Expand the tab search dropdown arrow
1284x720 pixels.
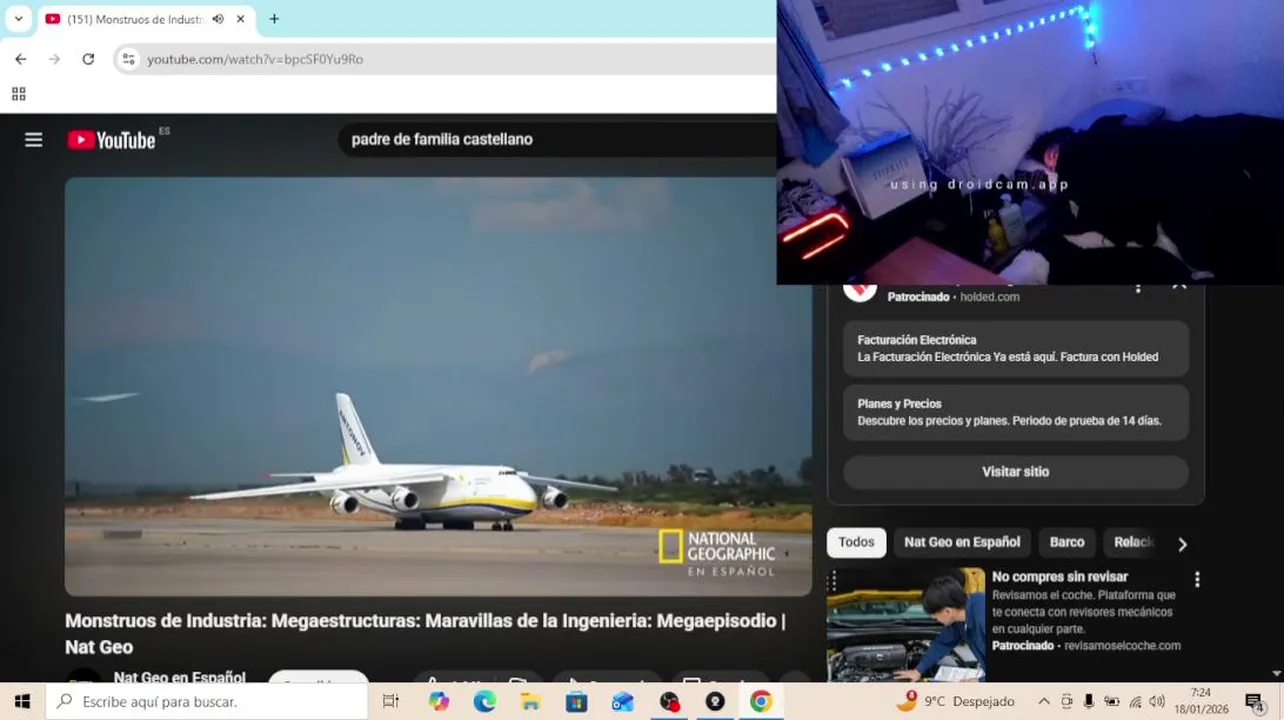[18, 19]
